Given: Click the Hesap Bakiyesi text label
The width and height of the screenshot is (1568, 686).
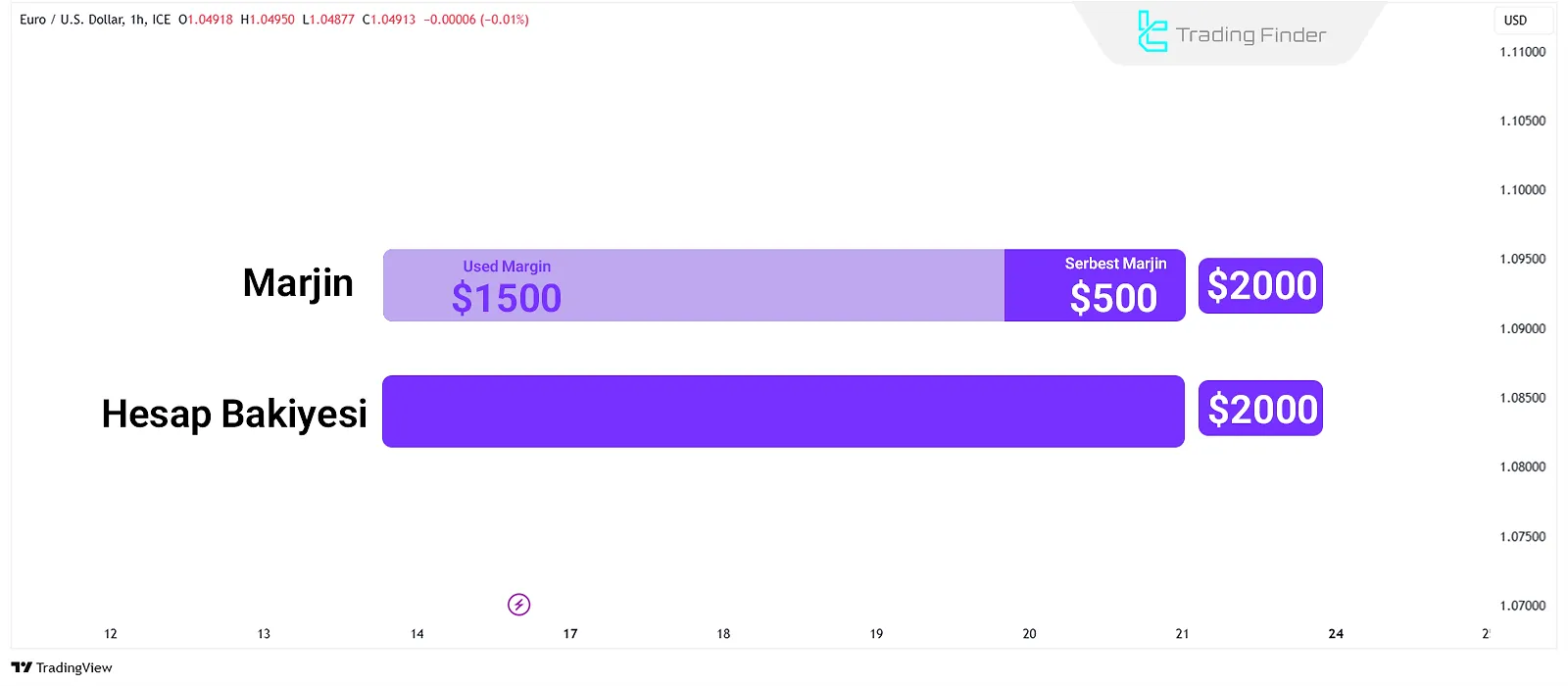Looking at the screenshot, I should (234, 414).
